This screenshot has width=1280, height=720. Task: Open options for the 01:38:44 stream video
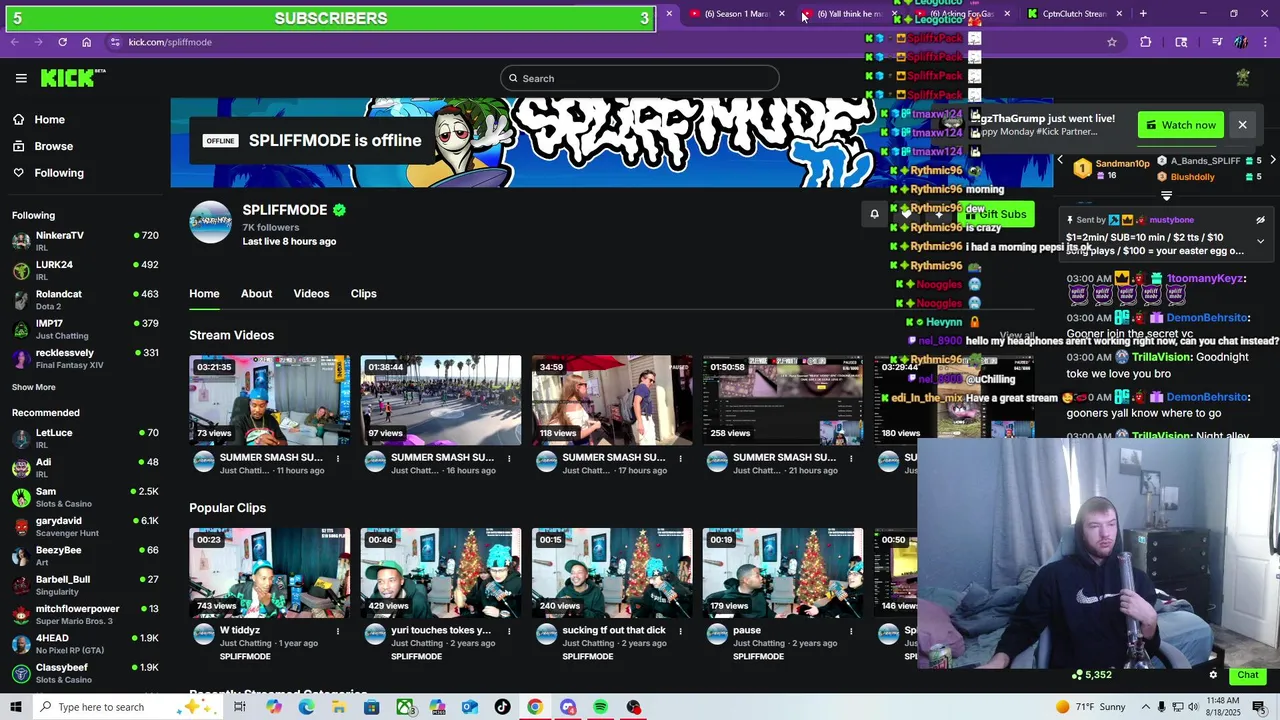pyautogui.click(x=509, y=458)
